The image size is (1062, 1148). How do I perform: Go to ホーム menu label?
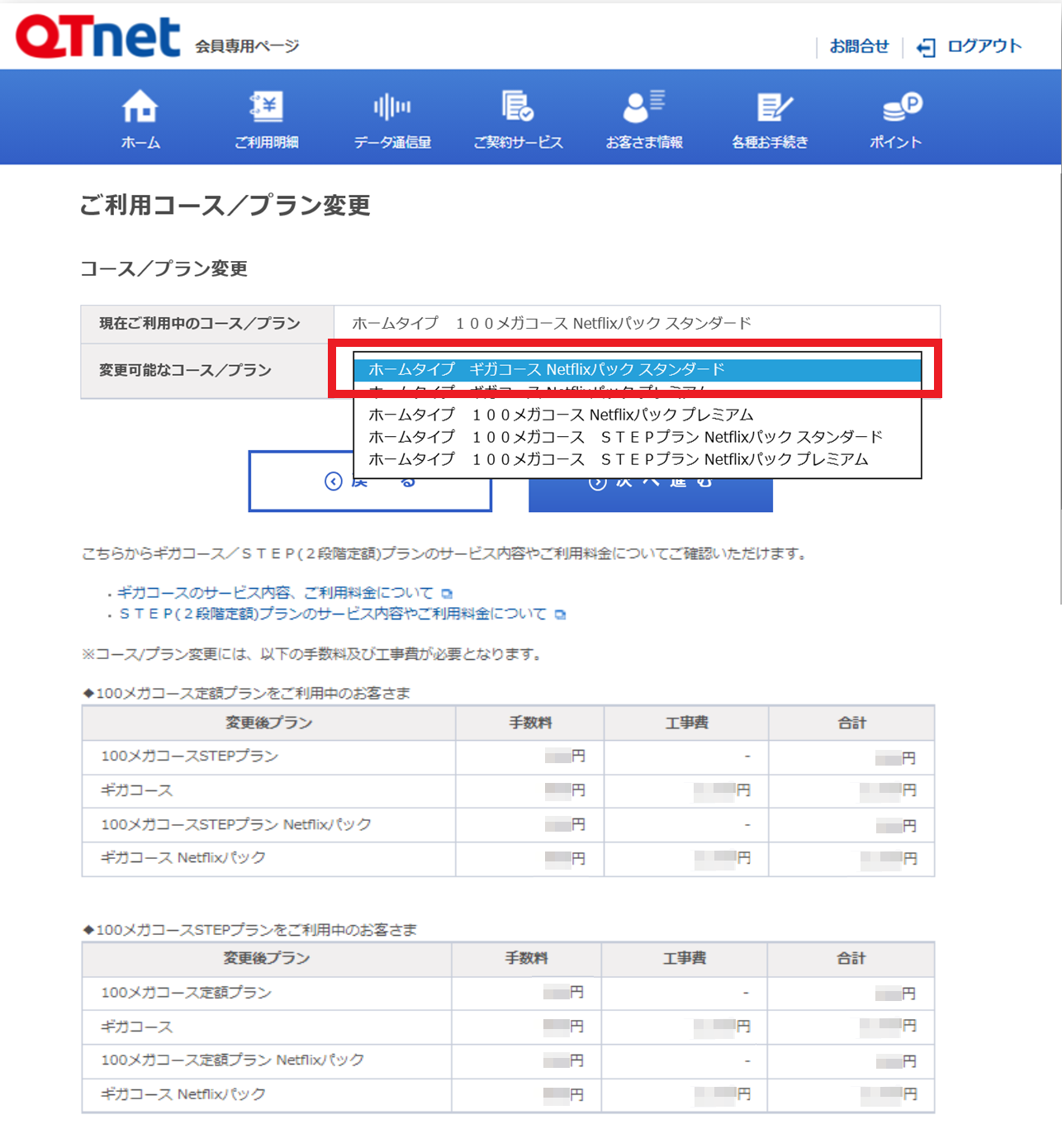pyautogui.click(x=140, y=142)
